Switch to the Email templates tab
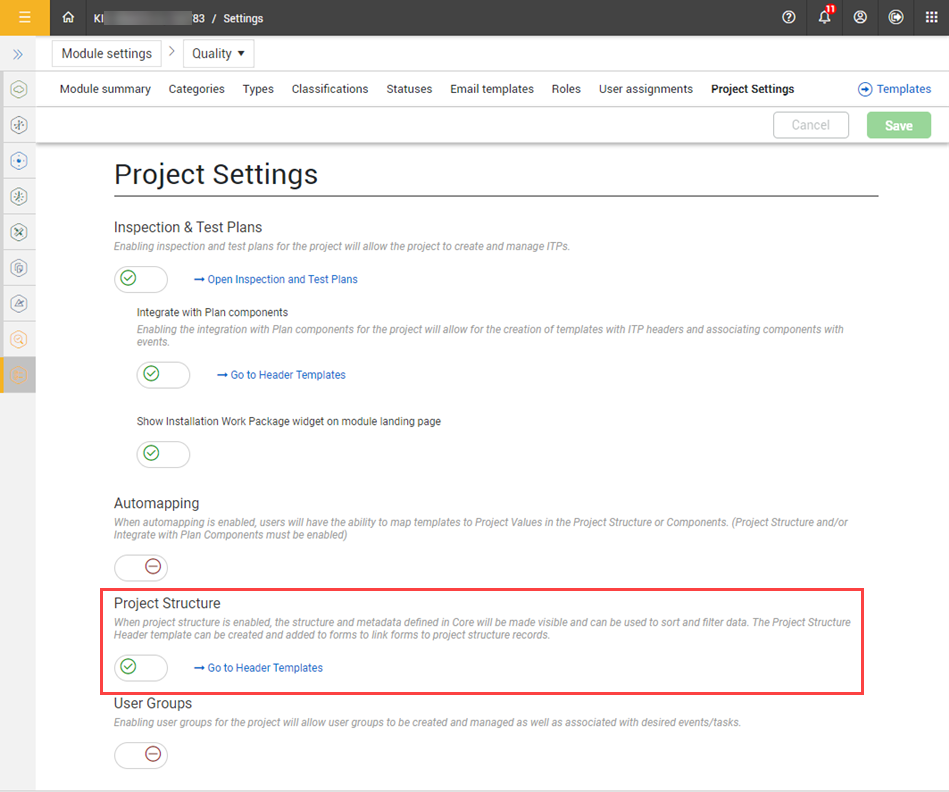The image size is (949, 792). click(491, 89)
